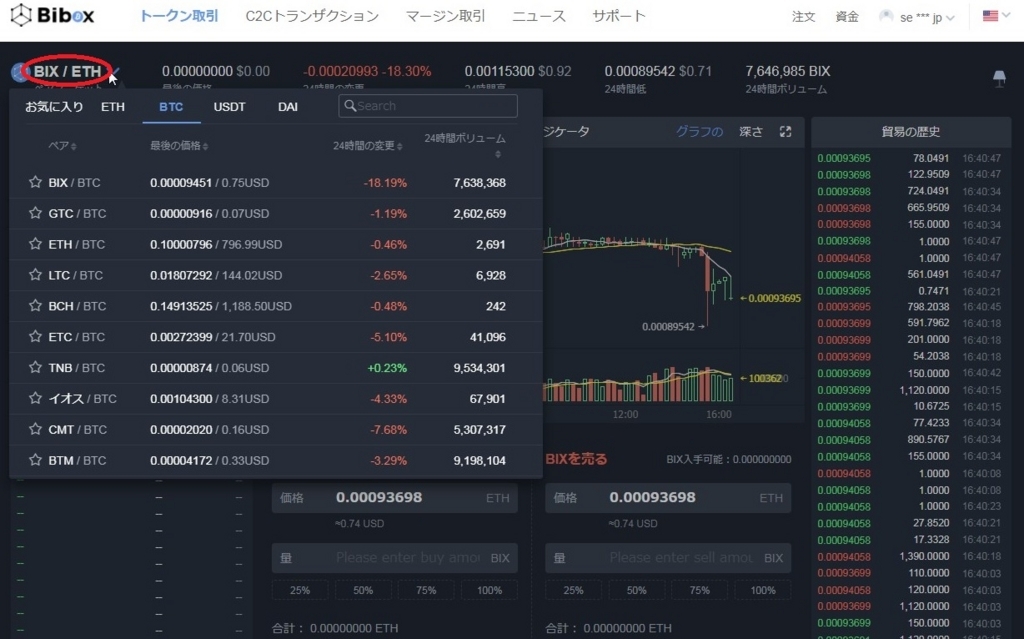This screenshot has height=639, width=1024.
Task: Open 資金 funds link
Action: 847,17
